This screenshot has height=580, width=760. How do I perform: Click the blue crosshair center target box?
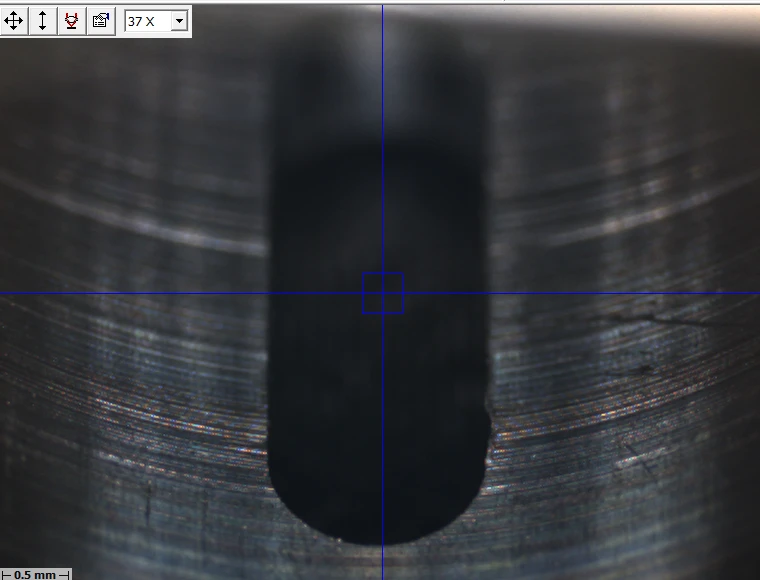[383, 293]
